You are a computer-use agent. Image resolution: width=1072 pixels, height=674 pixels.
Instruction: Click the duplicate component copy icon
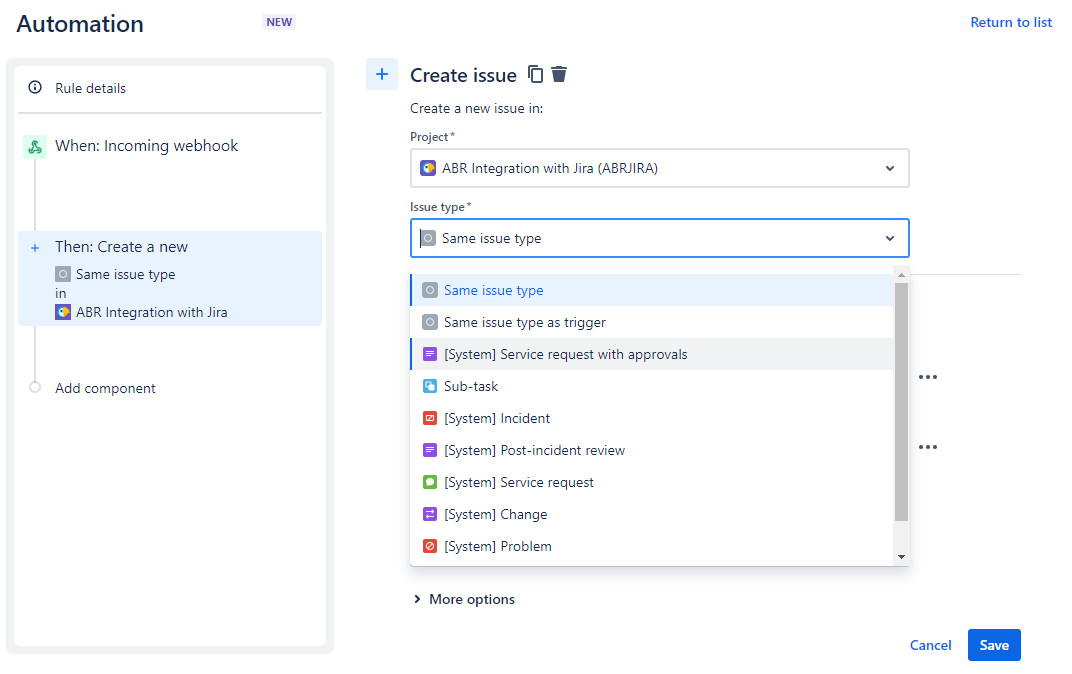(x=535, y=74)
